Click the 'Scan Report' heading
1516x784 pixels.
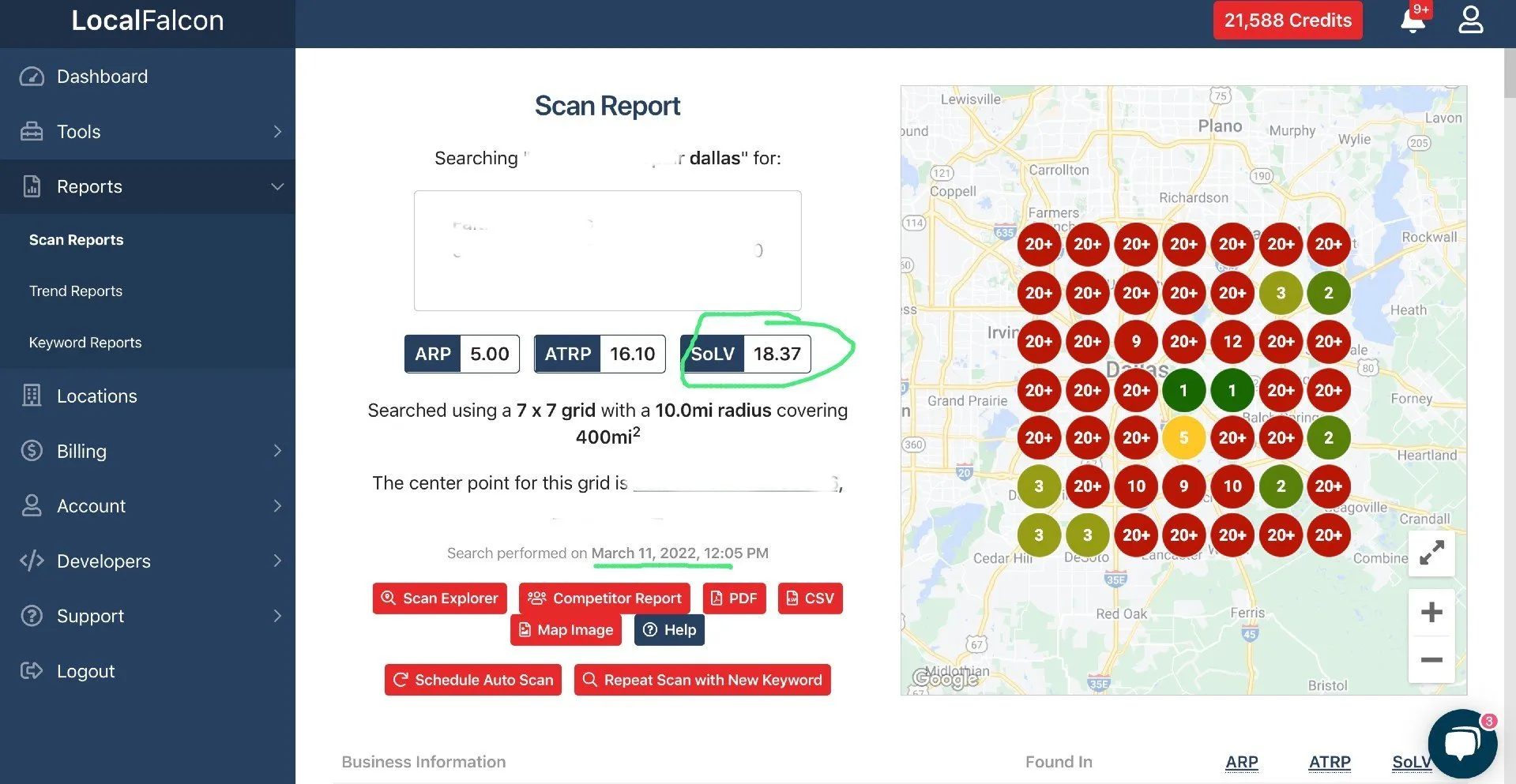[608, 106]
